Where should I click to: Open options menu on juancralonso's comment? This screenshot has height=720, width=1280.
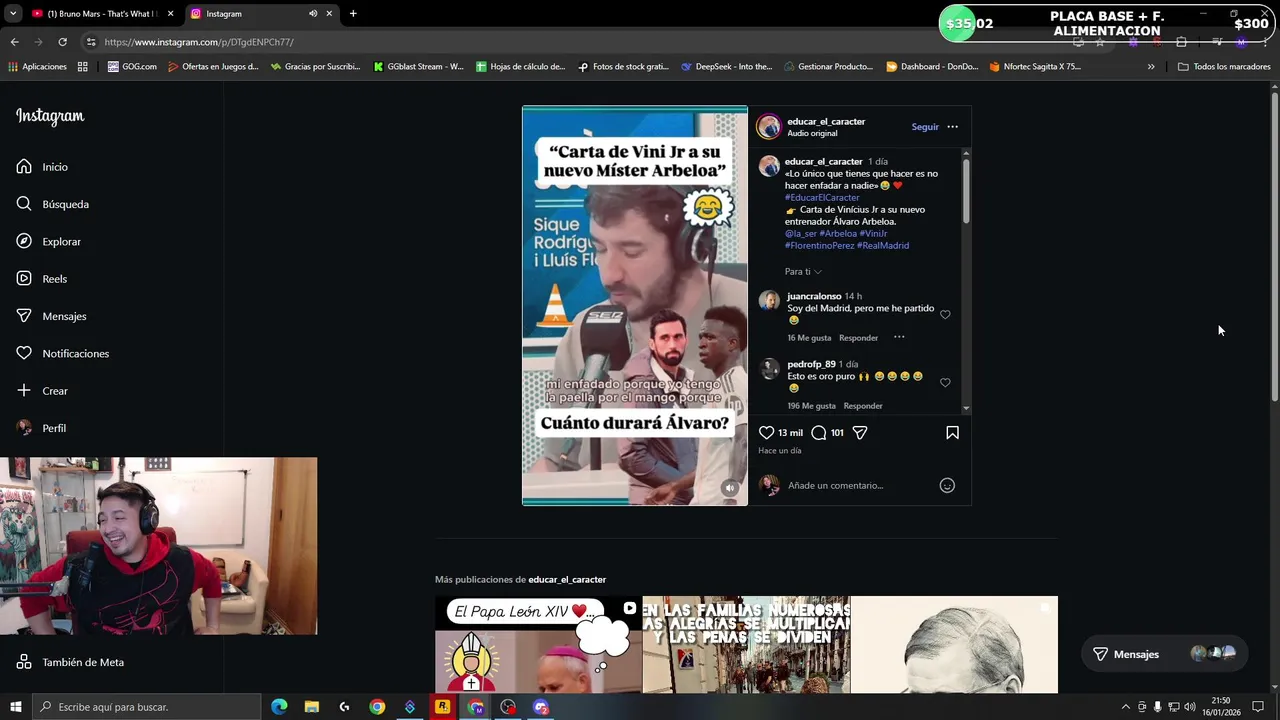(899, 337)
